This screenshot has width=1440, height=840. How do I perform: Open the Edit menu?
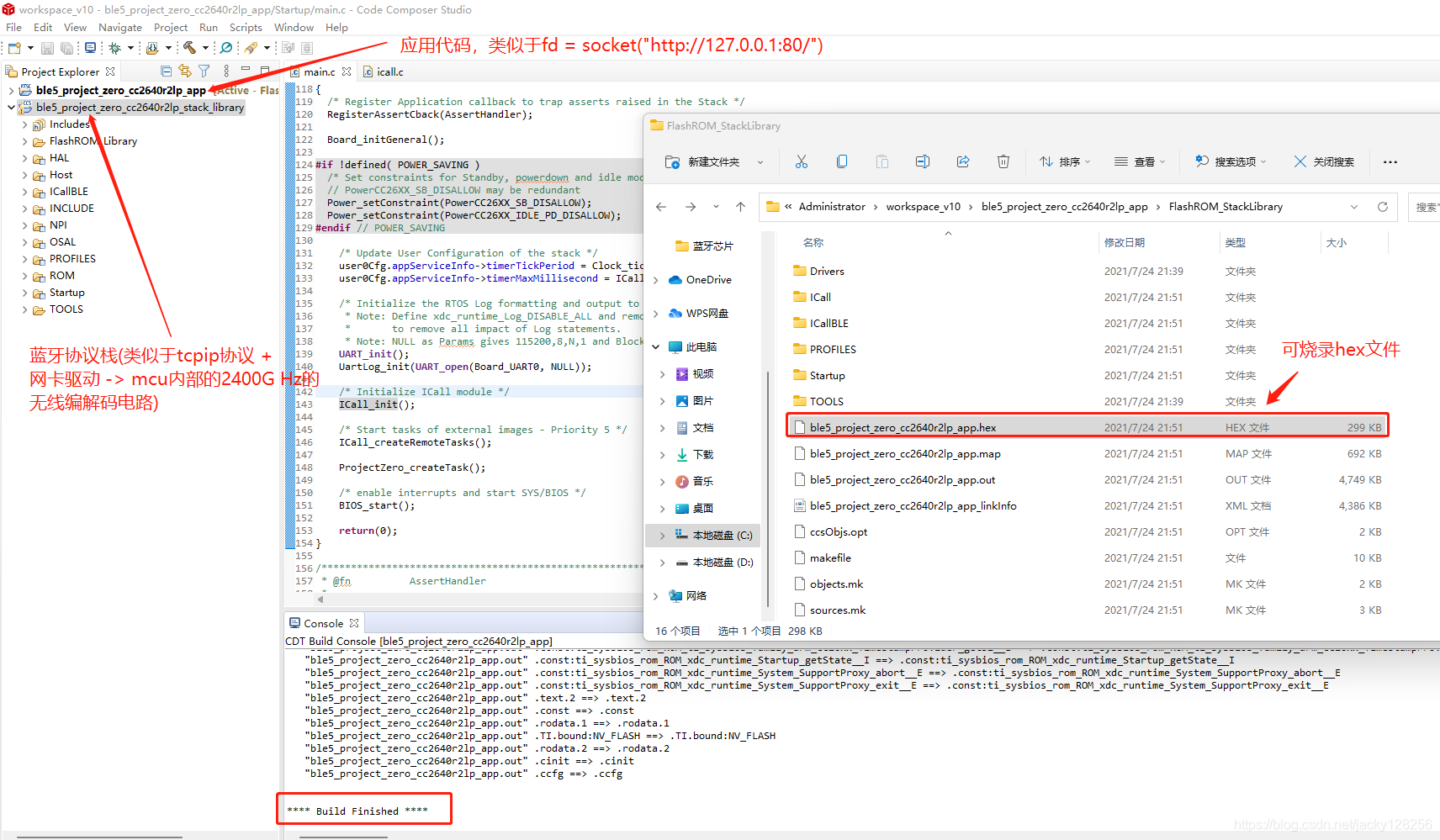tap(43, 28)
